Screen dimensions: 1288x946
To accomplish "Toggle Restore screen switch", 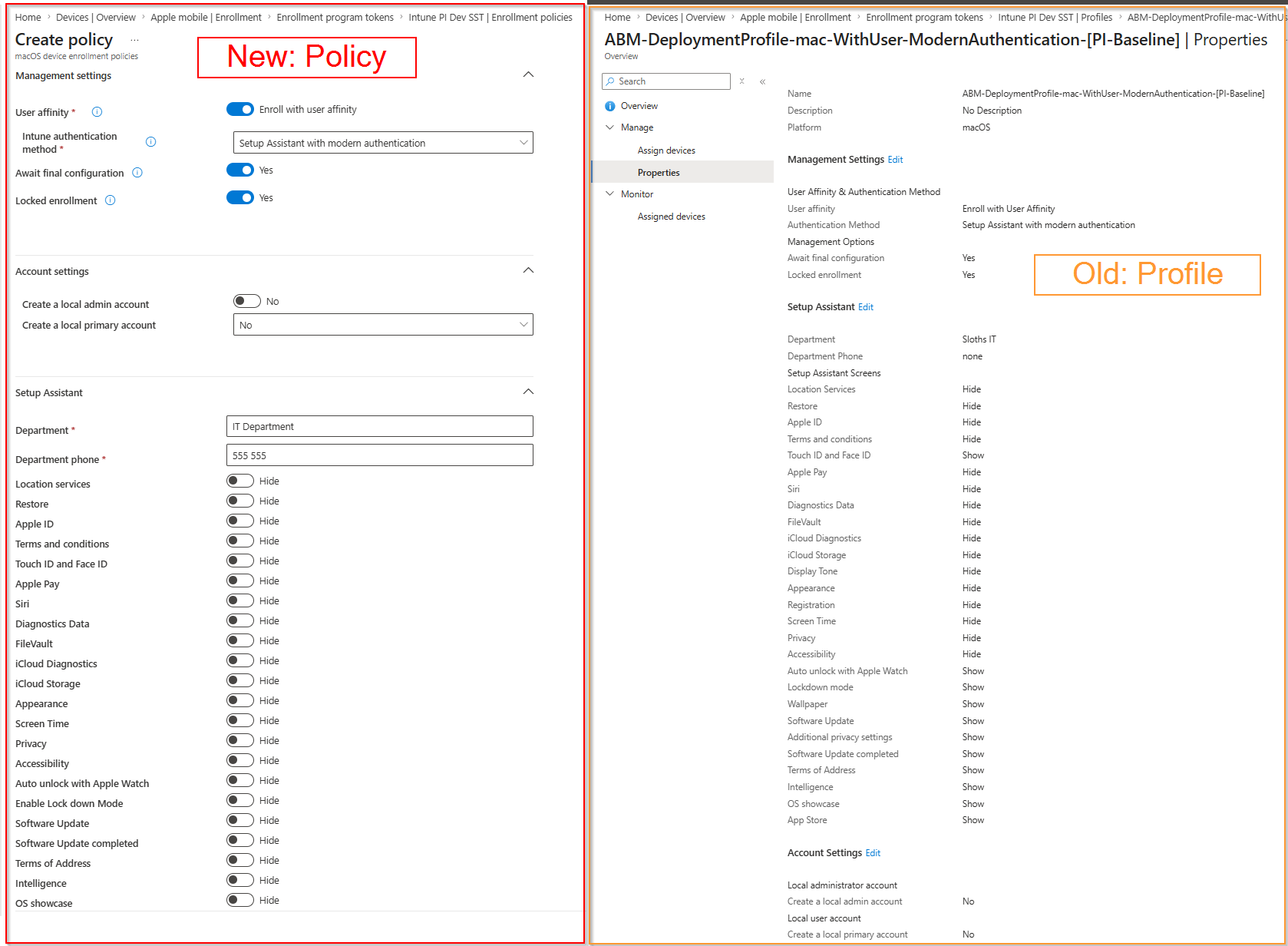I will point(240,501).
